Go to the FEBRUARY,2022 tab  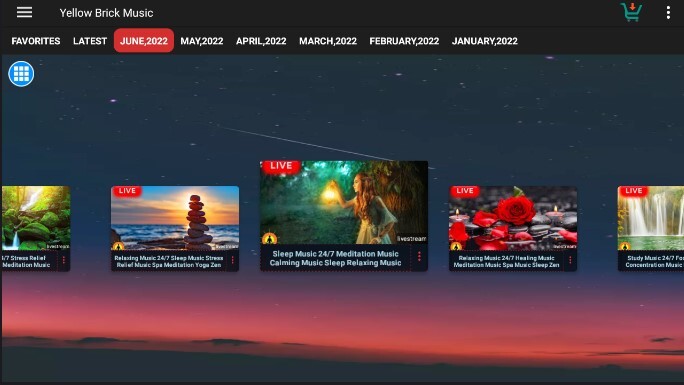(x=404, y=41)
